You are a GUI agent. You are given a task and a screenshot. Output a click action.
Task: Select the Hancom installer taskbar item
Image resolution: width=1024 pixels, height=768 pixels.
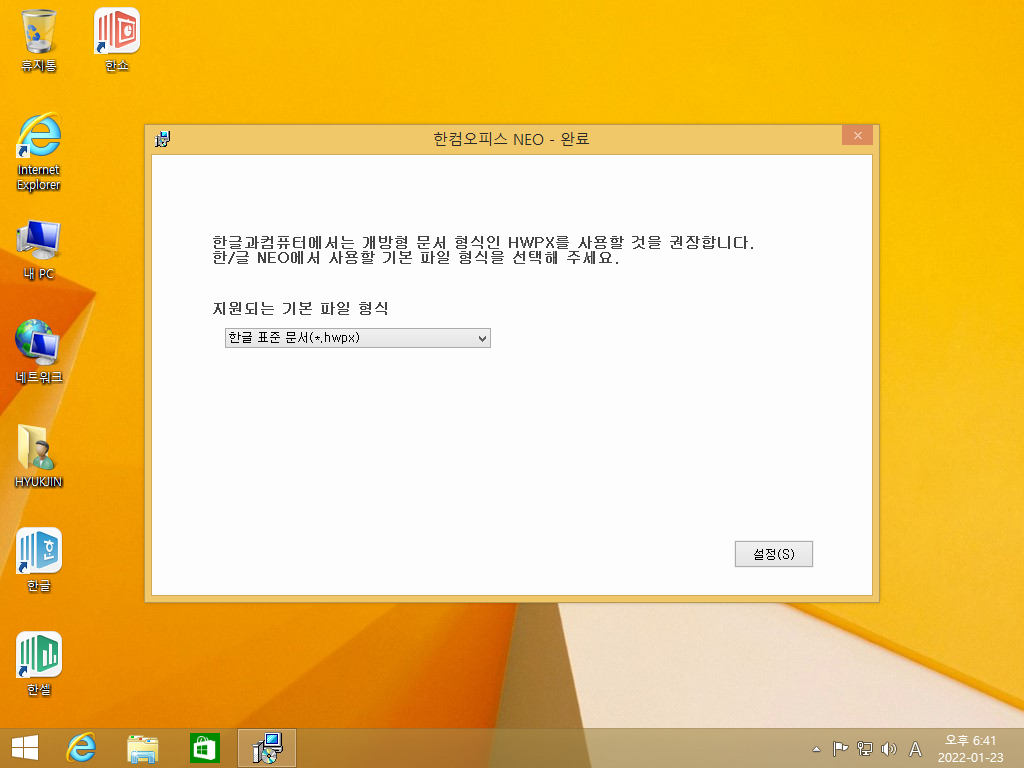click(266, 748)
